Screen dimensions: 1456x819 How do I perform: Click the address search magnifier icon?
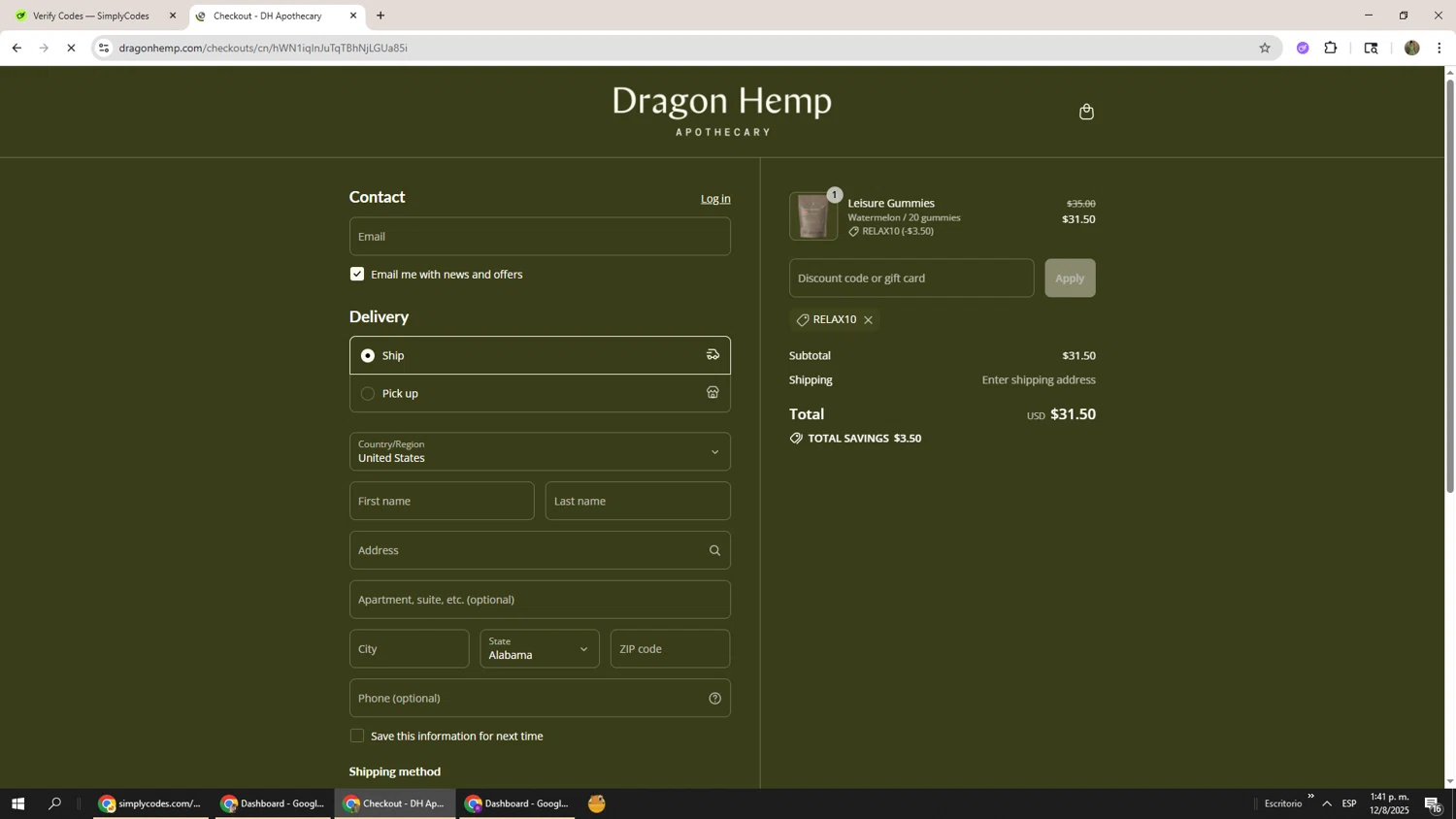(714, 550)
